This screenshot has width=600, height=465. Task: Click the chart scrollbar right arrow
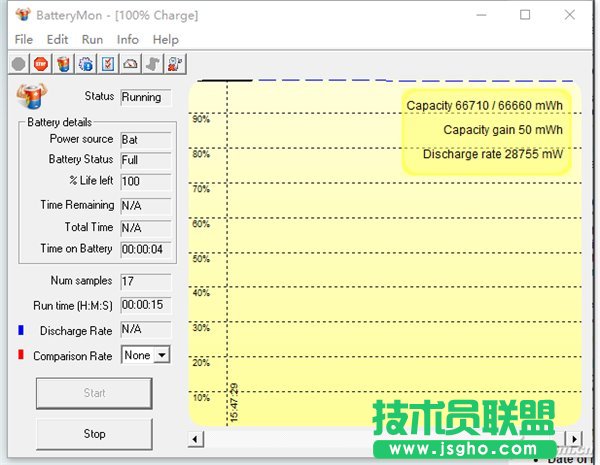[x=573, y=439]
